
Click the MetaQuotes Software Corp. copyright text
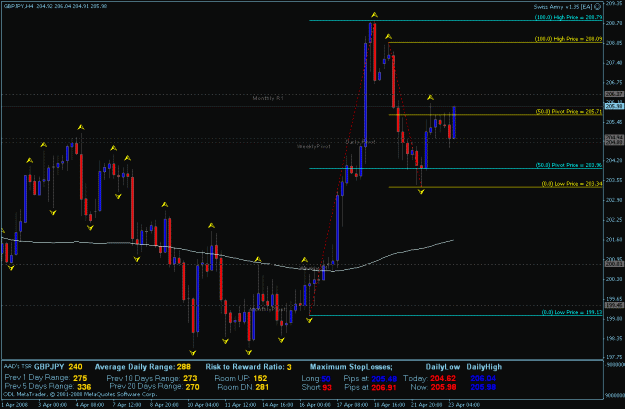click(80, 395)
